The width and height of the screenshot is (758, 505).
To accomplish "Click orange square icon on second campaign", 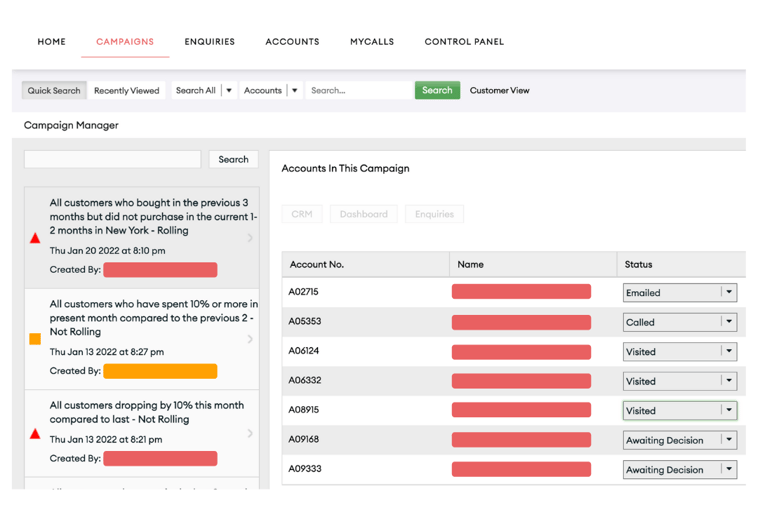I will tap(35, 339).
